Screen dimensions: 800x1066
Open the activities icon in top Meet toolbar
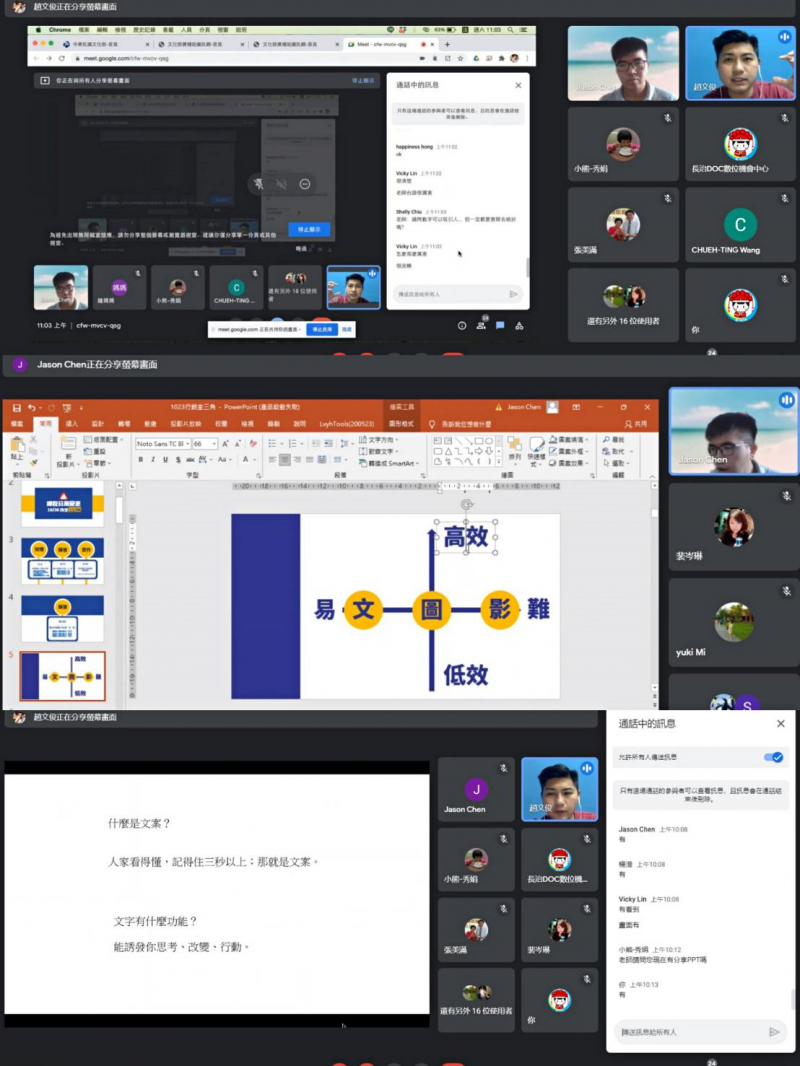(519, 325)
